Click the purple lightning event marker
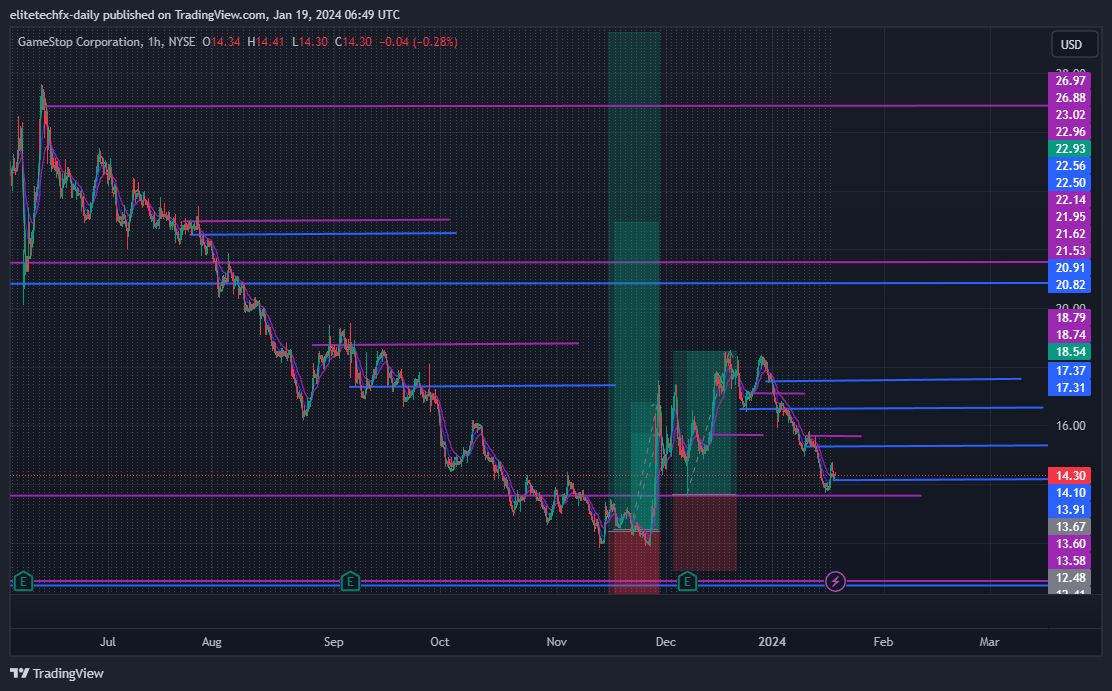1112x691 pixels. (835, 582)
